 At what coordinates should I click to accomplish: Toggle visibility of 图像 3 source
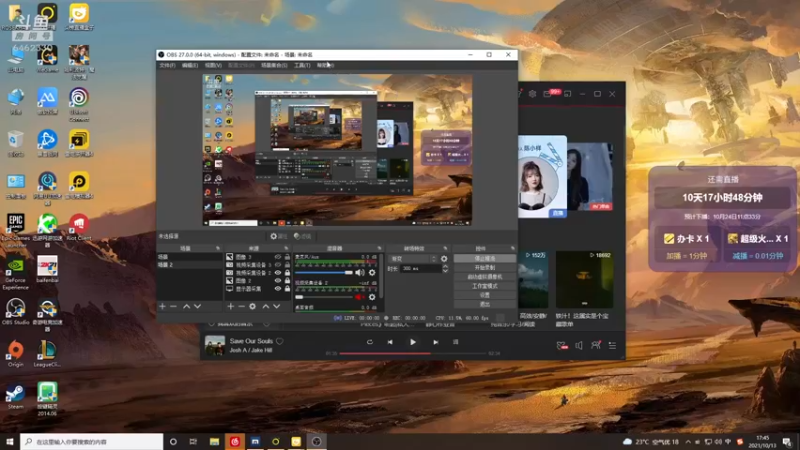278,257
